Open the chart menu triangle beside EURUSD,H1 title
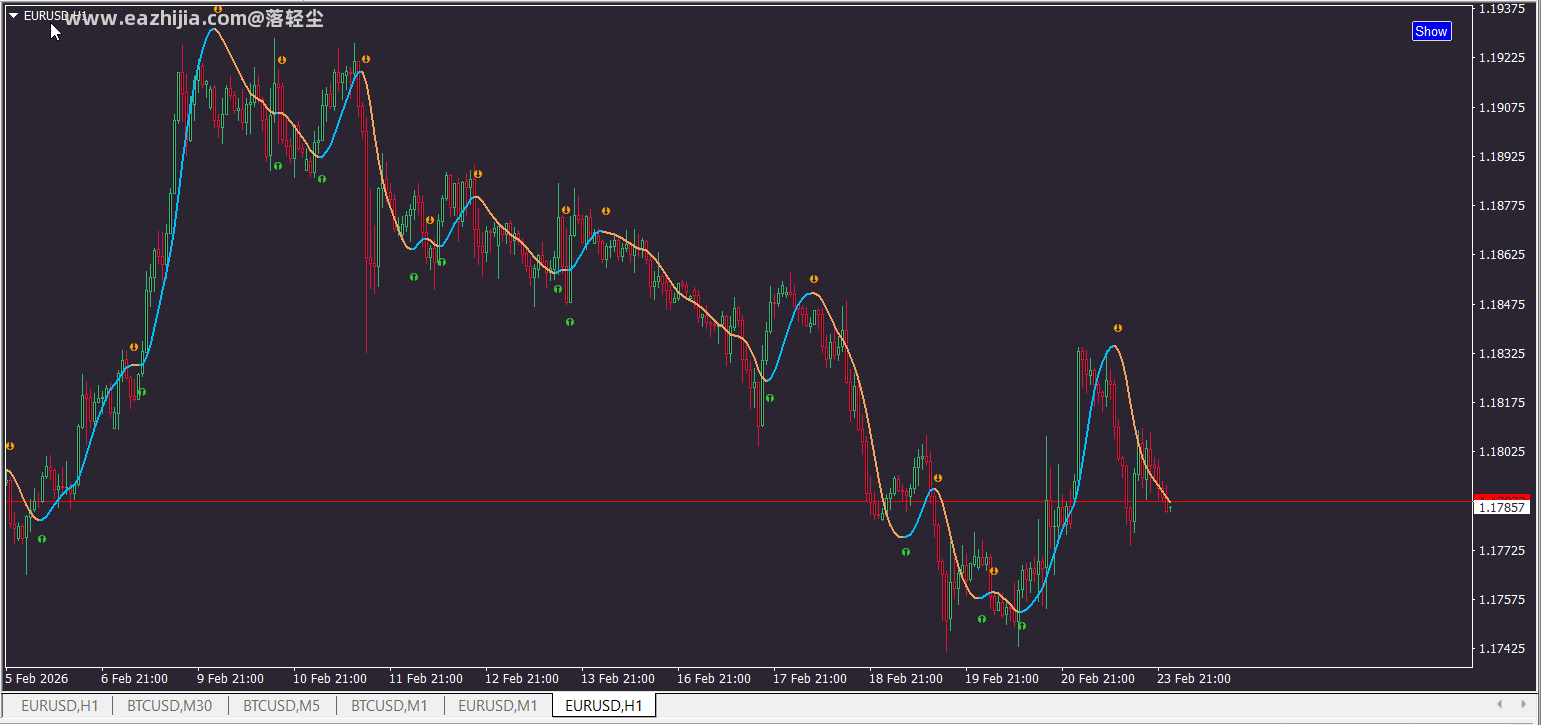 14,15
